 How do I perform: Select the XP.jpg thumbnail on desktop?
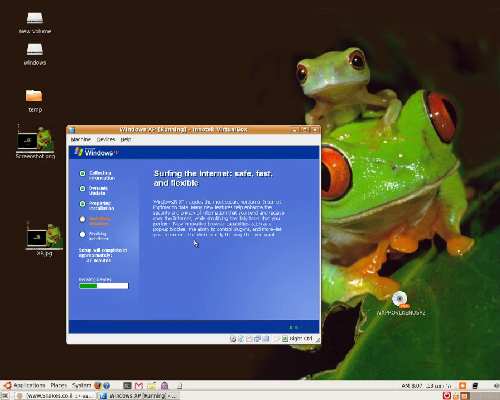pos(44,239)
